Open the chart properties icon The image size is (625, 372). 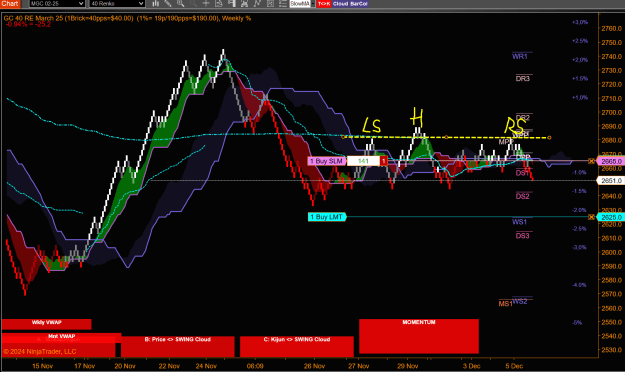coord(270,4)
